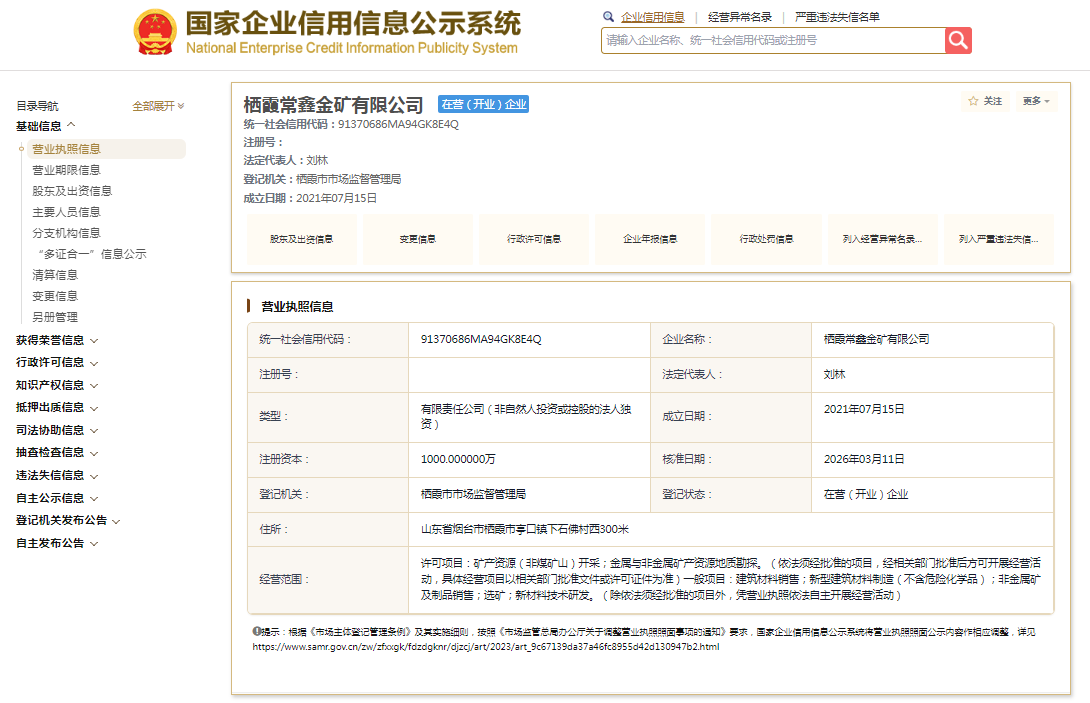The height and width of the screenshot is (703, 1090).
Task: Open 行政许可信息 quick button
Action: click(x=534, y=240)
